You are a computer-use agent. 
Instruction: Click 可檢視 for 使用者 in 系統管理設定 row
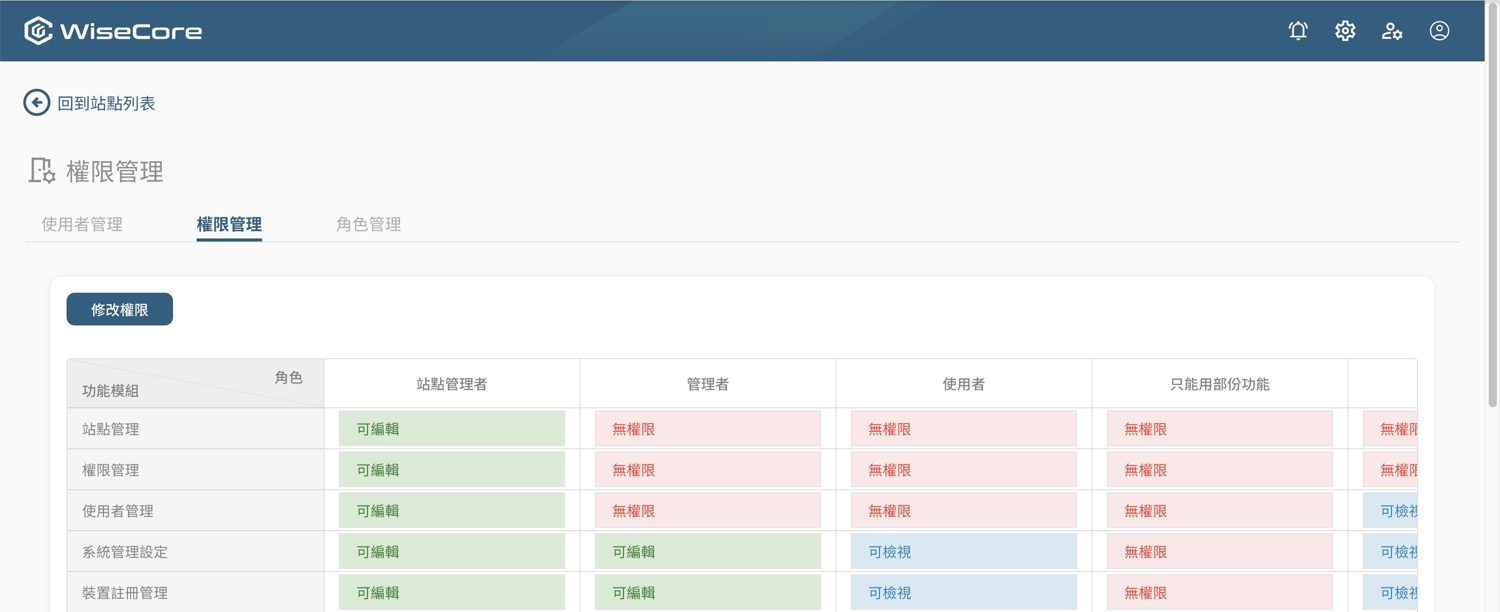tap(964, 552)
